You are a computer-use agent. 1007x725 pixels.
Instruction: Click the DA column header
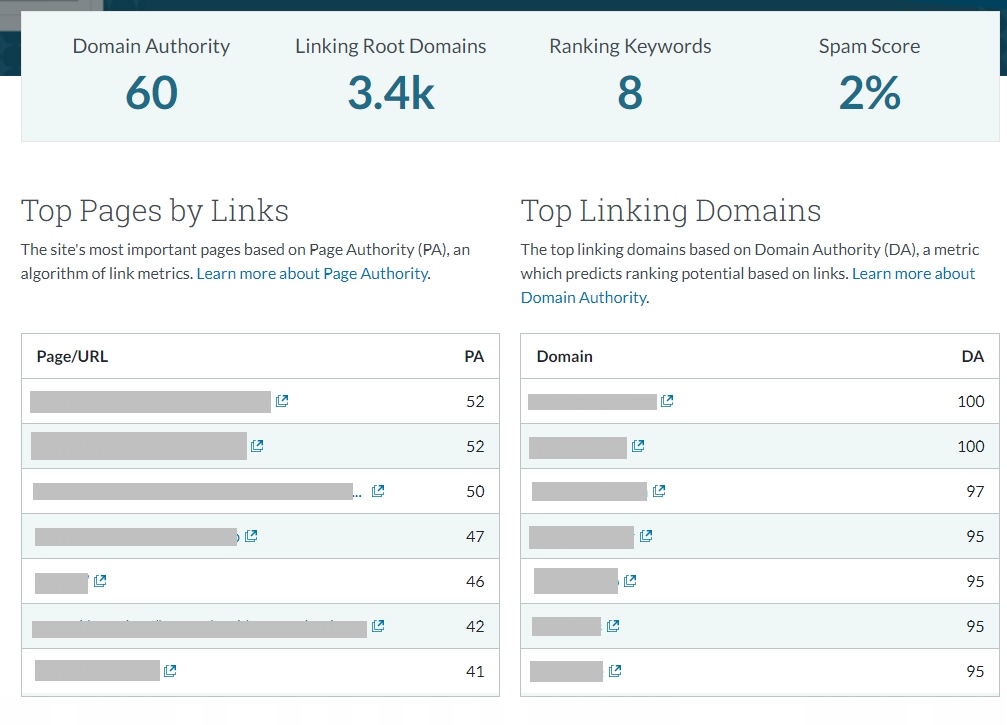(972, 356)
